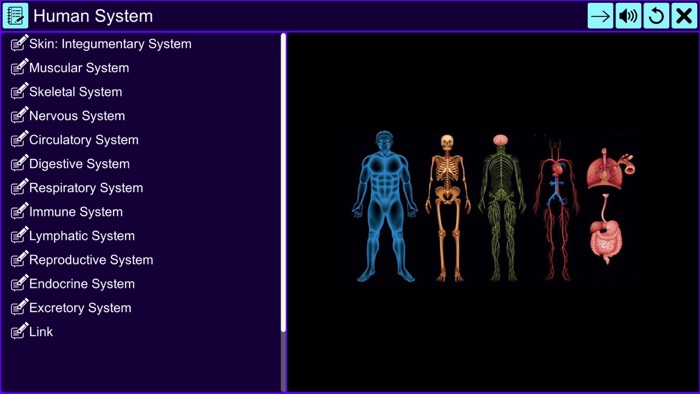Image resolution: width=700 pixels, height=394 pixels.
Task: Click edit icon beside Link
Action: 19,332
